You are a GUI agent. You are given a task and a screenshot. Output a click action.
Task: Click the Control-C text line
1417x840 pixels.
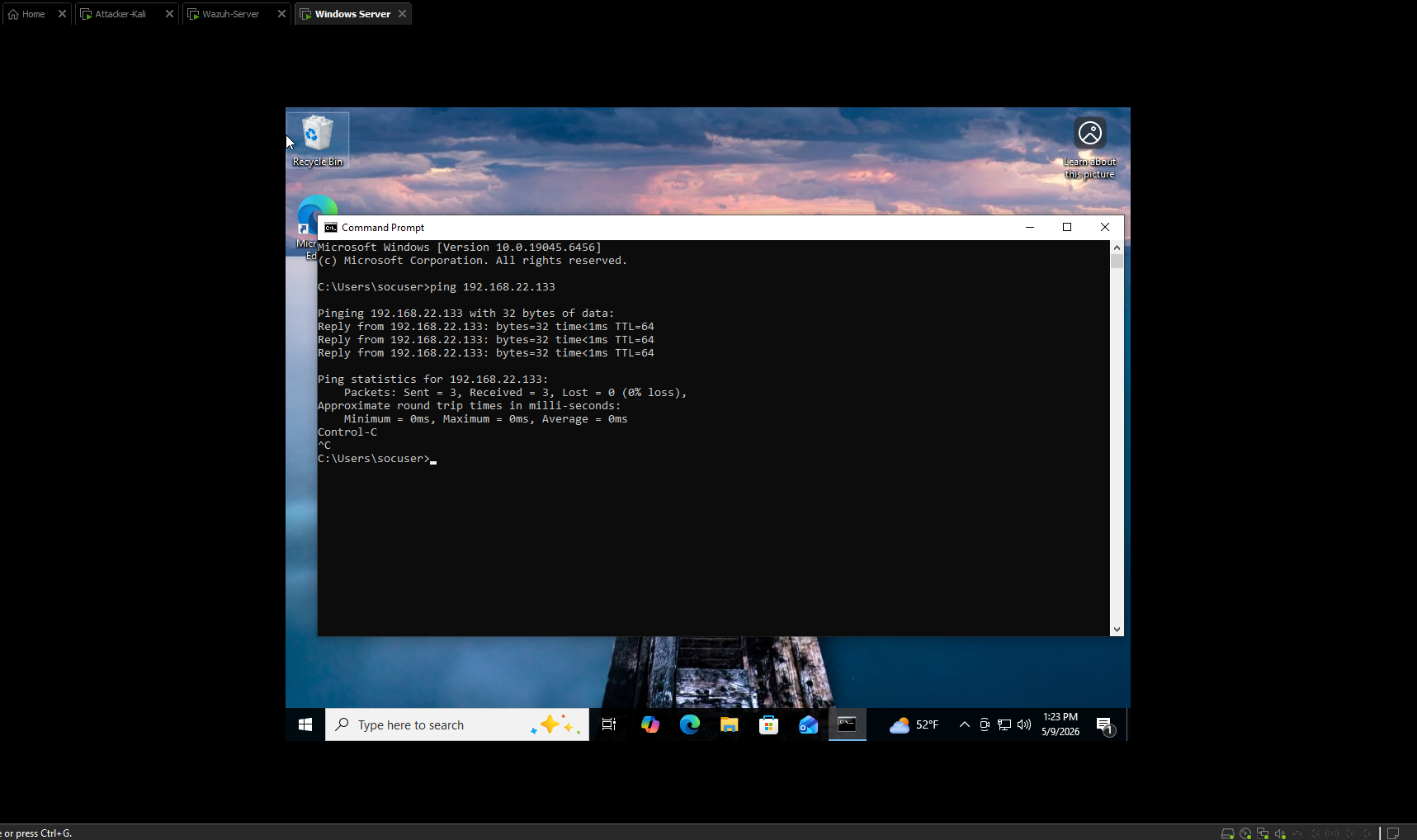pyautogui.click(x=347, y=432)
